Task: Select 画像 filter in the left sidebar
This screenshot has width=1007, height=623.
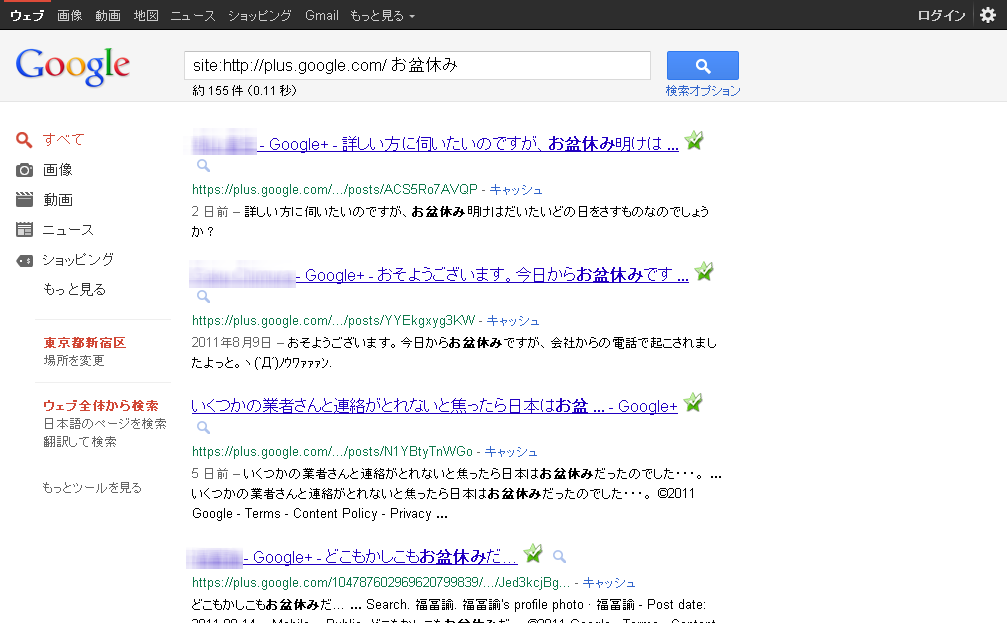Action: point(57,170)
